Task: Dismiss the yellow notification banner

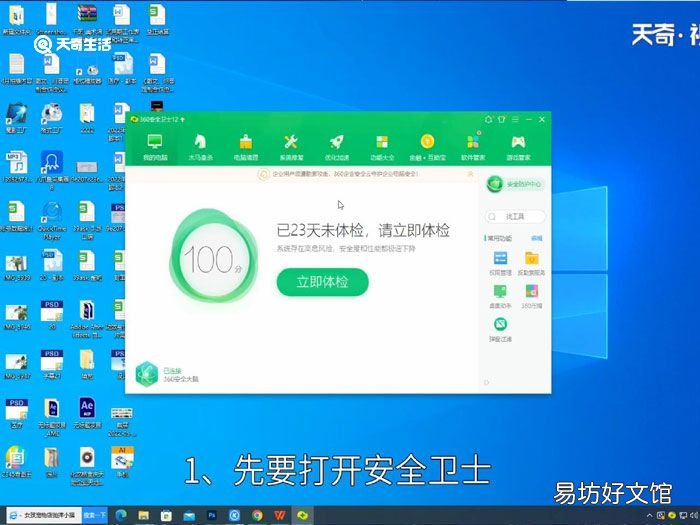Action: coord(470,174)
